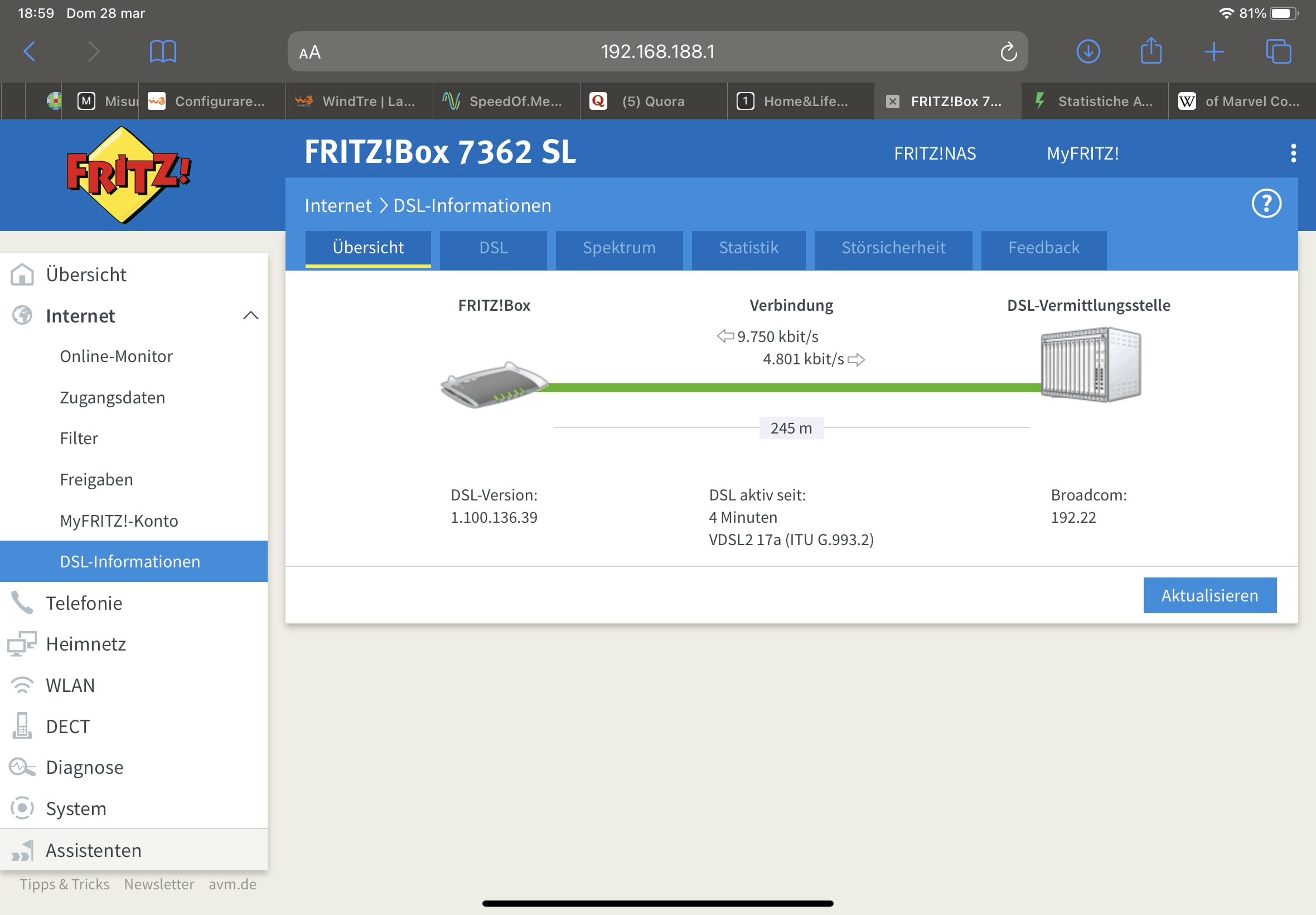This screenshot has height=915, width=1316.
Task: Collapse the Internet menu section
Action: click(x=250, y=316)
